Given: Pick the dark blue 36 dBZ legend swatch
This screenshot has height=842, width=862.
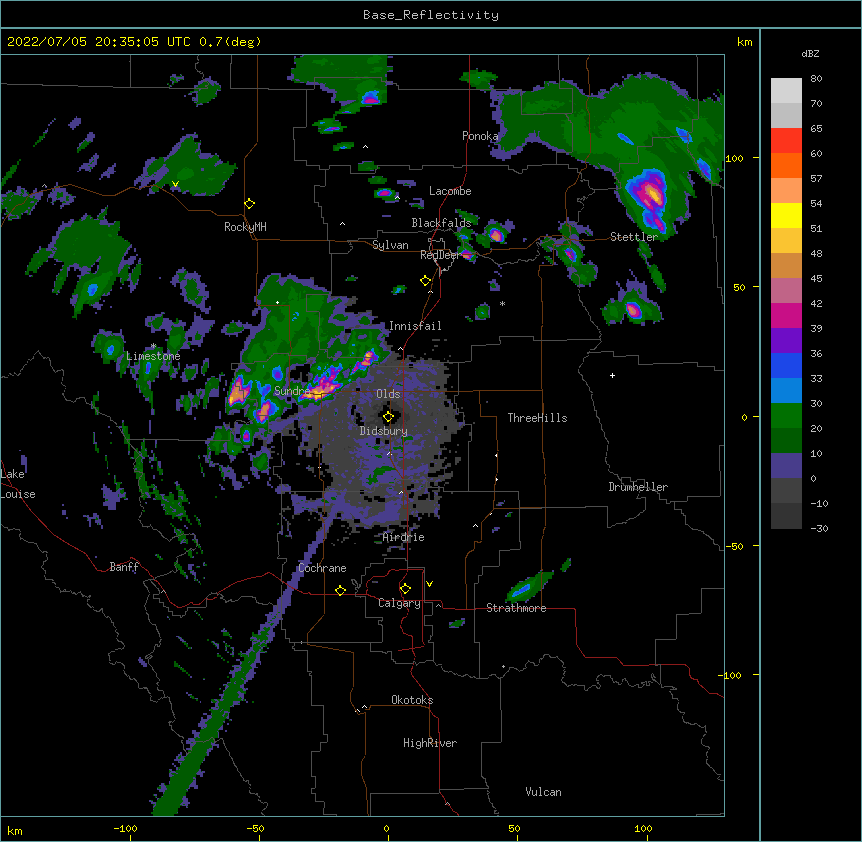Looking at the screenshot, I should (x=786, y=365).
